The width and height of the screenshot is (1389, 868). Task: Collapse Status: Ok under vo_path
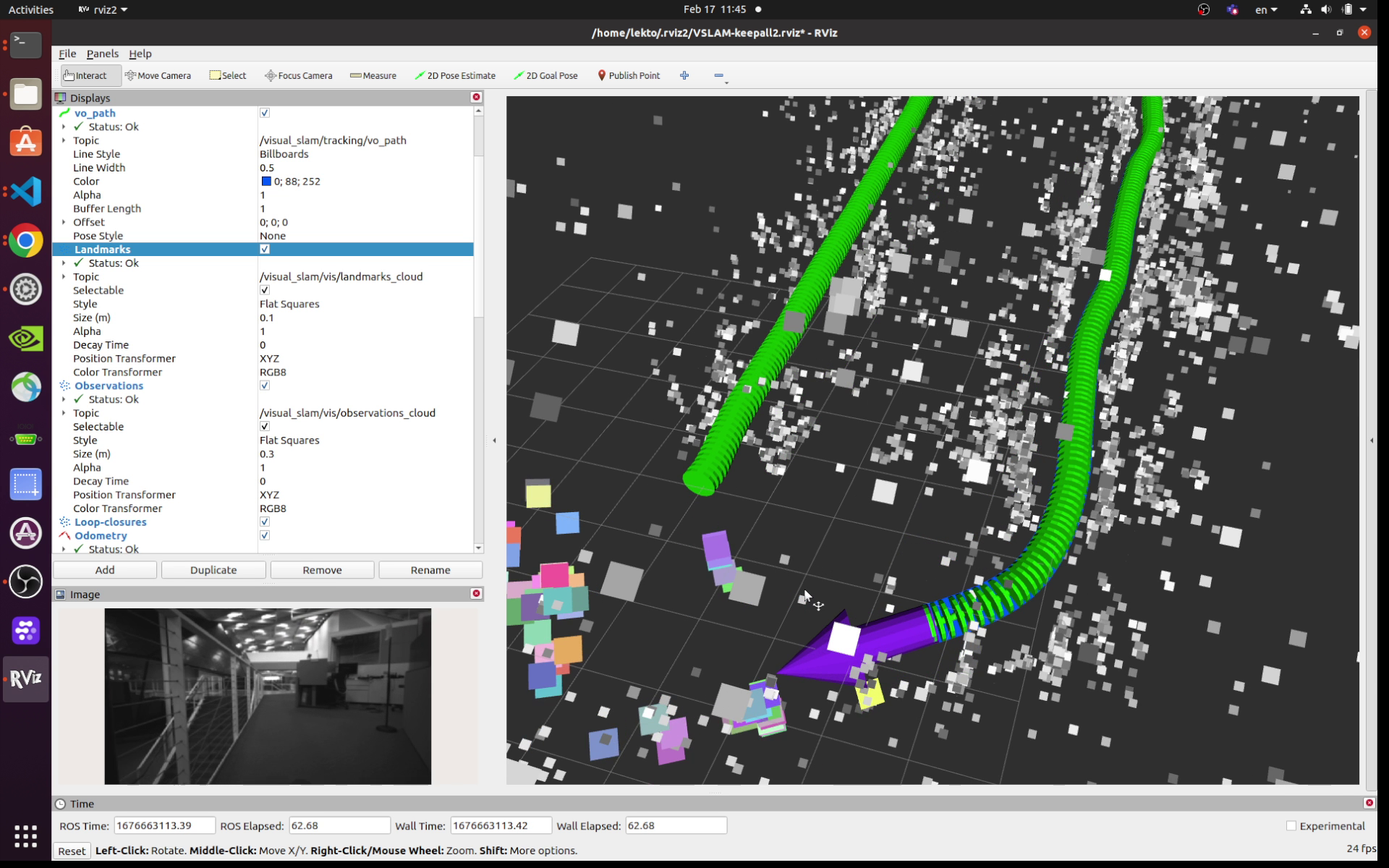(x=64, y=127)
